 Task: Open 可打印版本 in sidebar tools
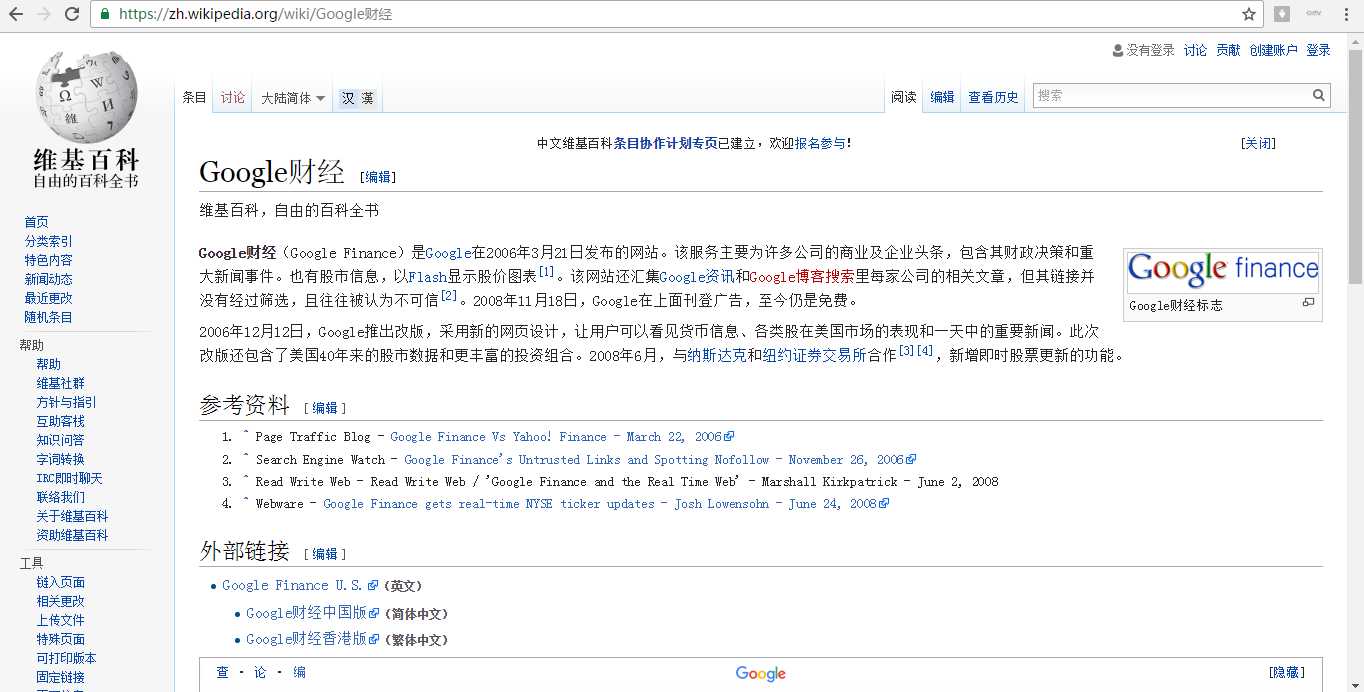[66, 658]
